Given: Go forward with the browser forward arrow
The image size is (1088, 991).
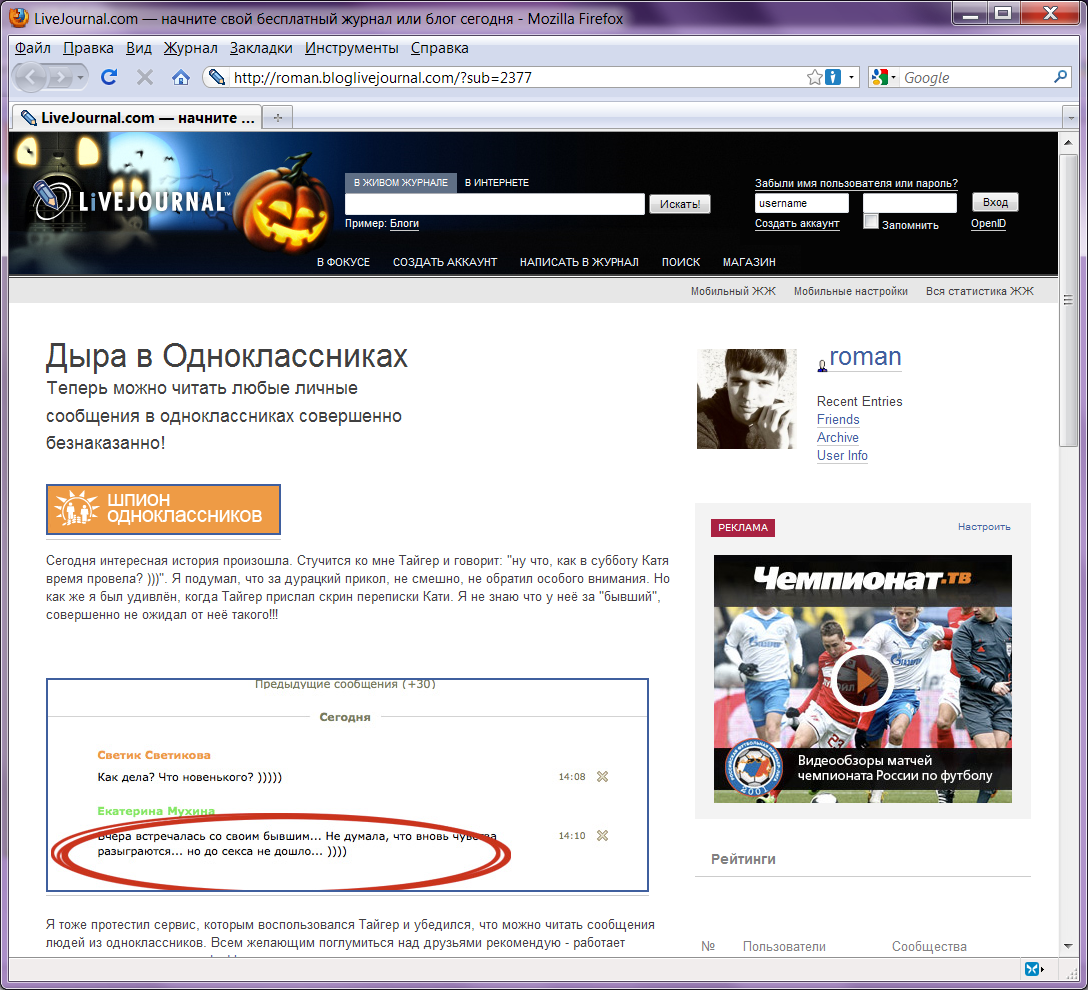Looking at the screenshot, I should pos(61,77).
